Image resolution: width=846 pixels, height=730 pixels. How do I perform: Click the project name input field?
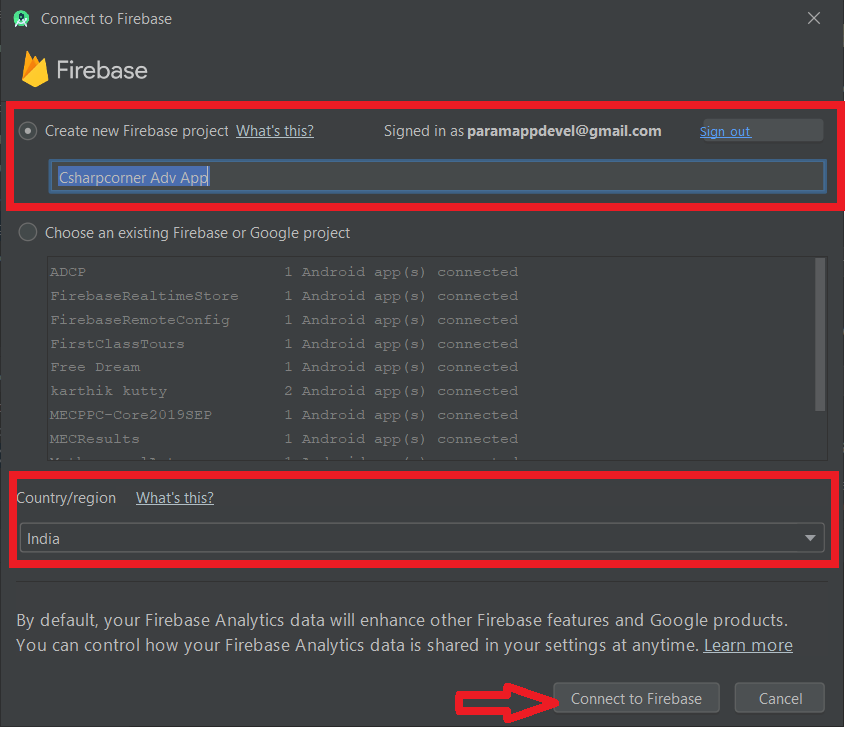[x=437, y=176]
